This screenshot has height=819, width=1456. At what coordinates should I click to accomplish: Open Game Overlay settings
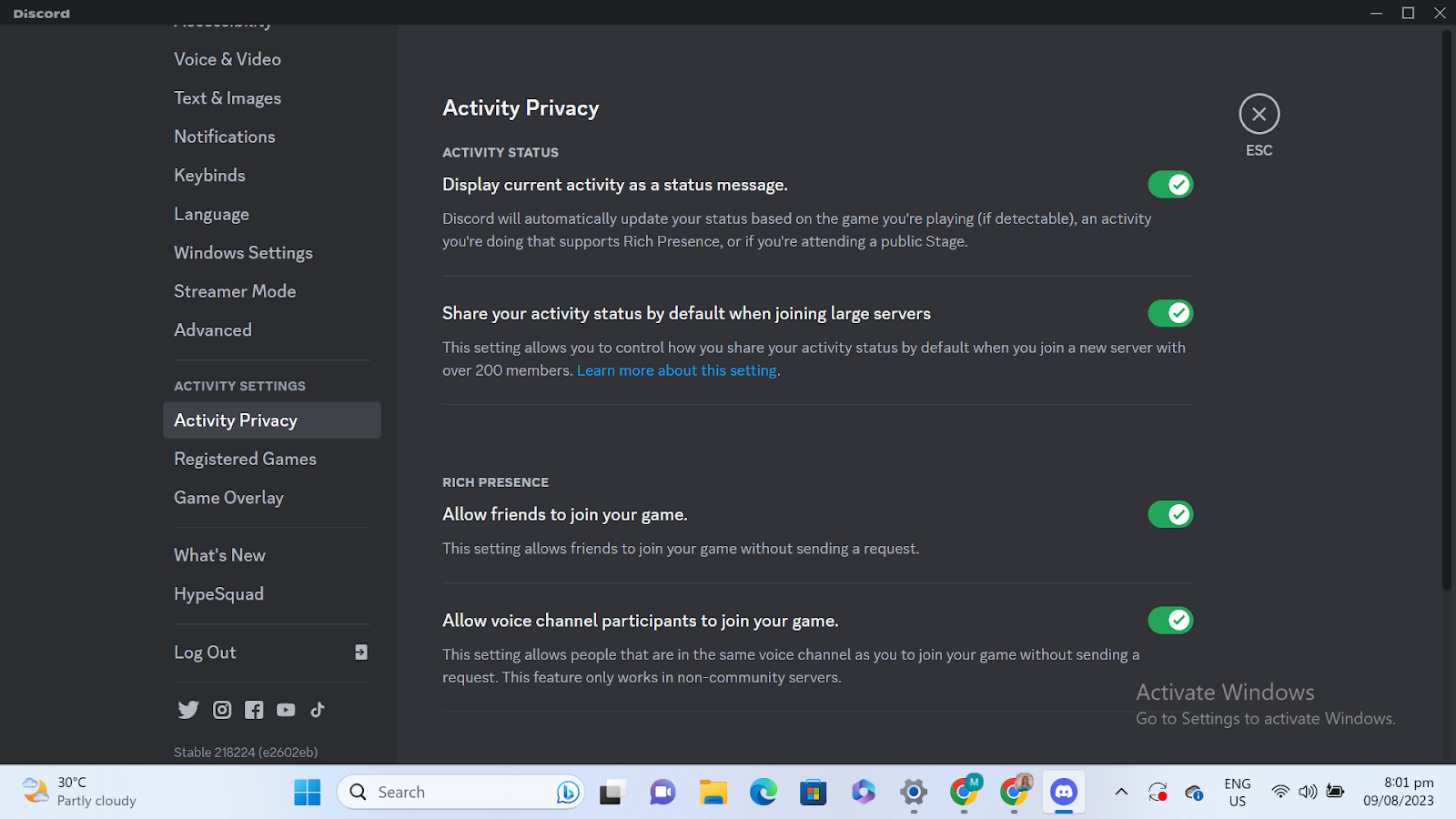tap(272, 498)
